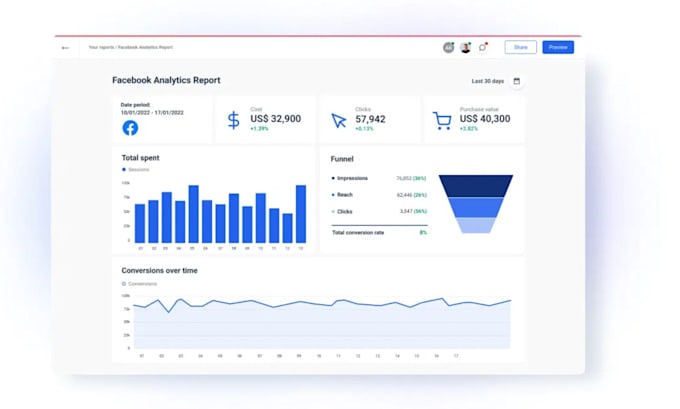Open the 'Your reports' breadcrumb link
Image resolution: width=680 pixels, height=409 pixels.
coord(101,47)
